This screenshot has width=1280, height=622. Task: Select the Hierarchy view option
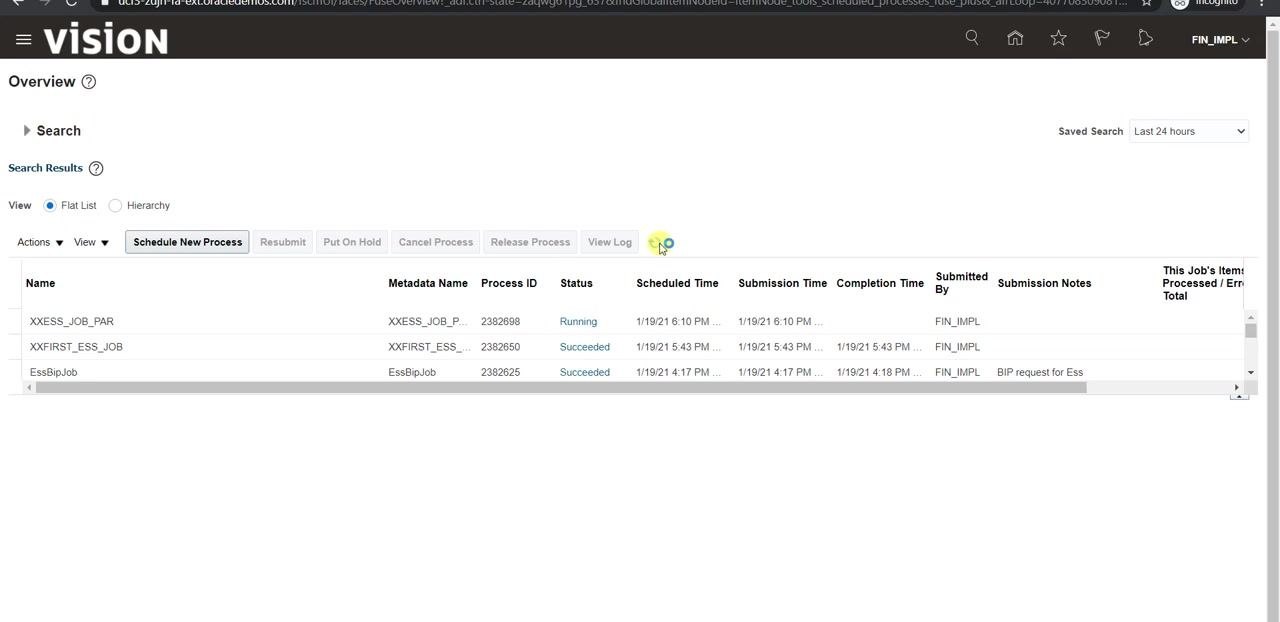point(116,205)
